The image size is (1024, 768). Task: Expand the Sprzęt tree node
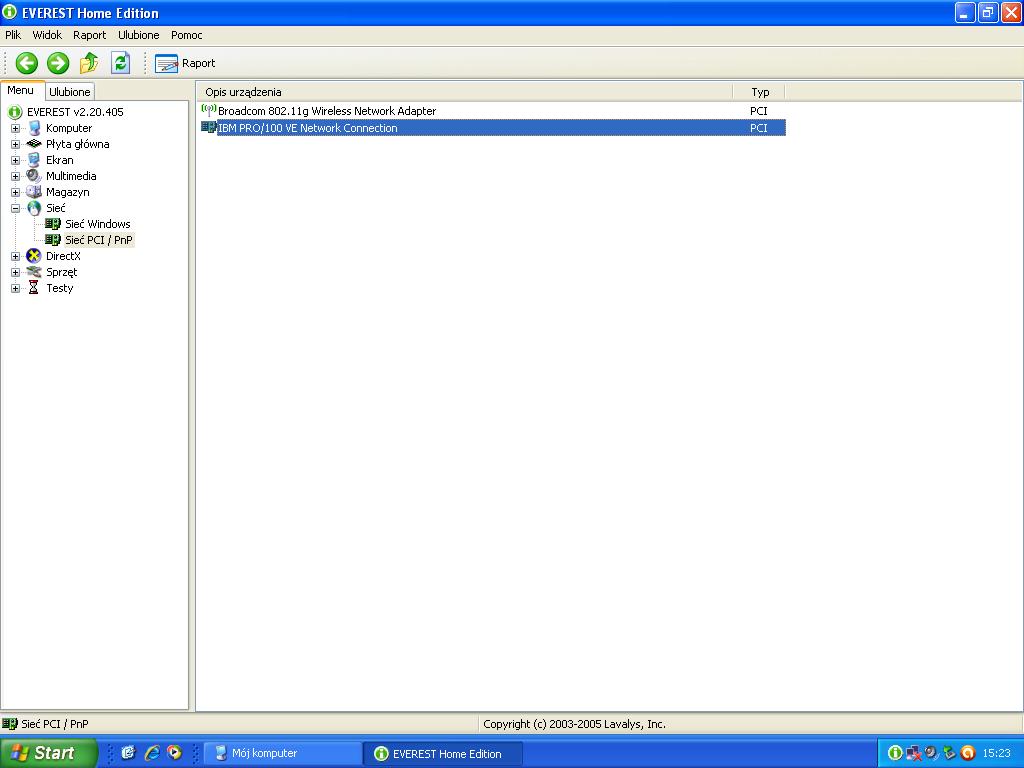click(x=15, y=272)
